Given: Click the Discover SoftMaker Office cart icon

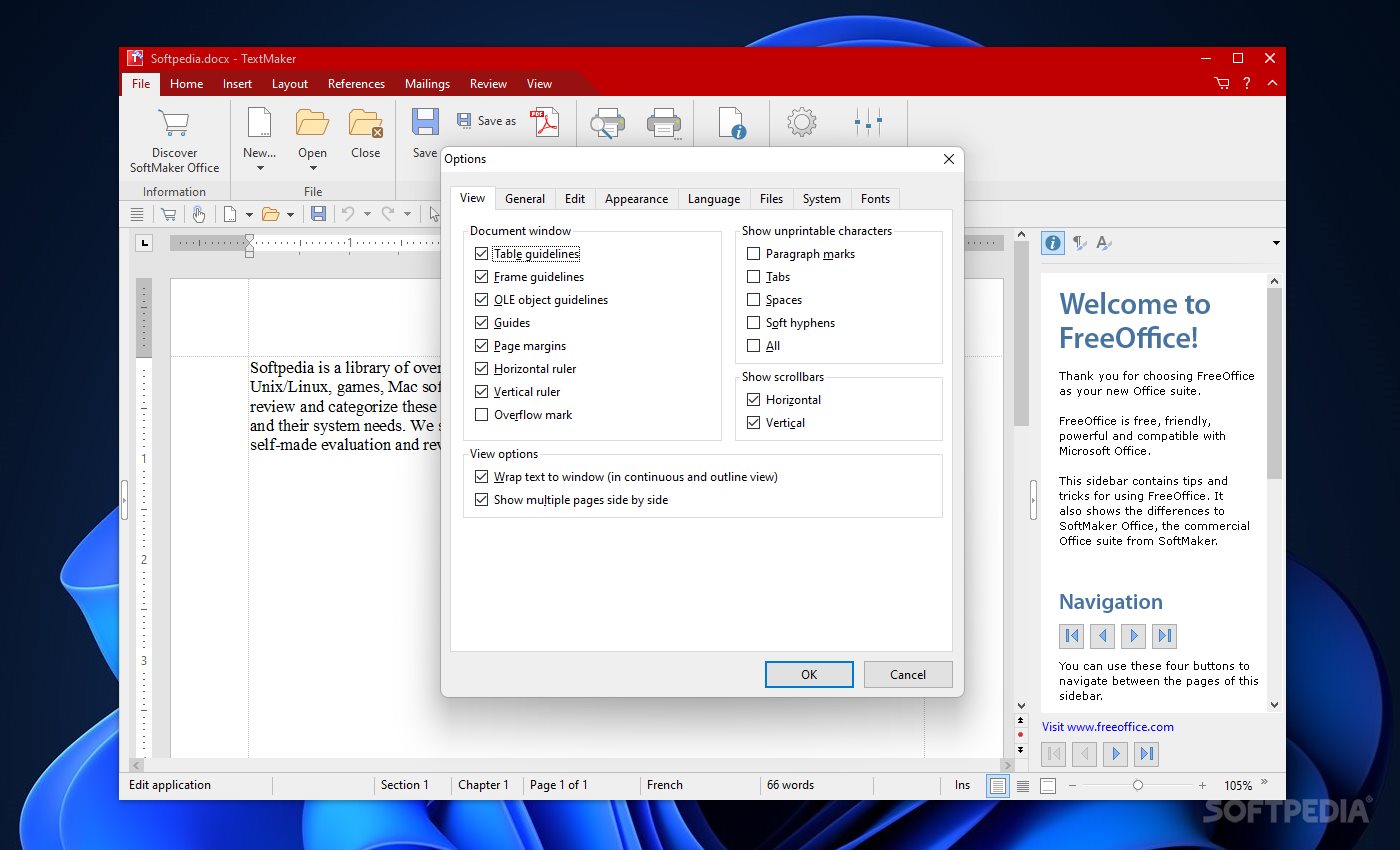Looking at the screenshot, I should pos(174,123).
